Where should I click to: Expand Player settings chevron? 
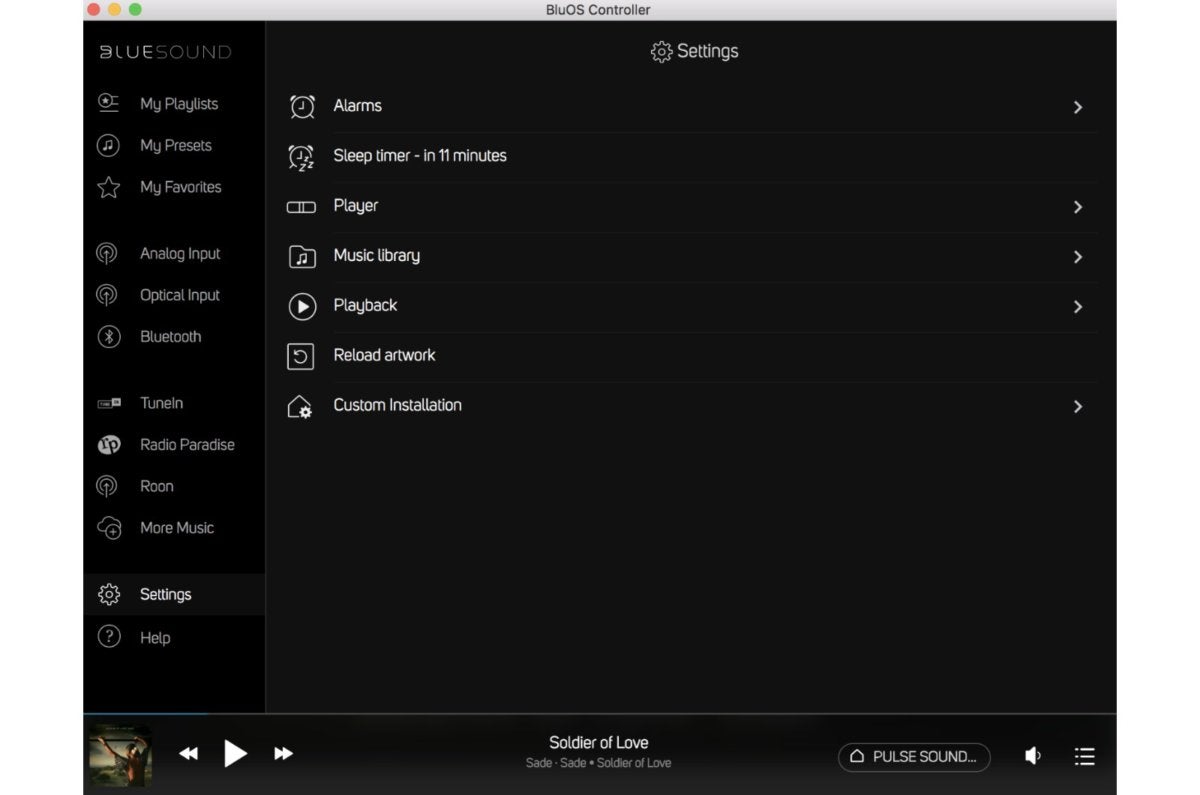click(1078, 207)
